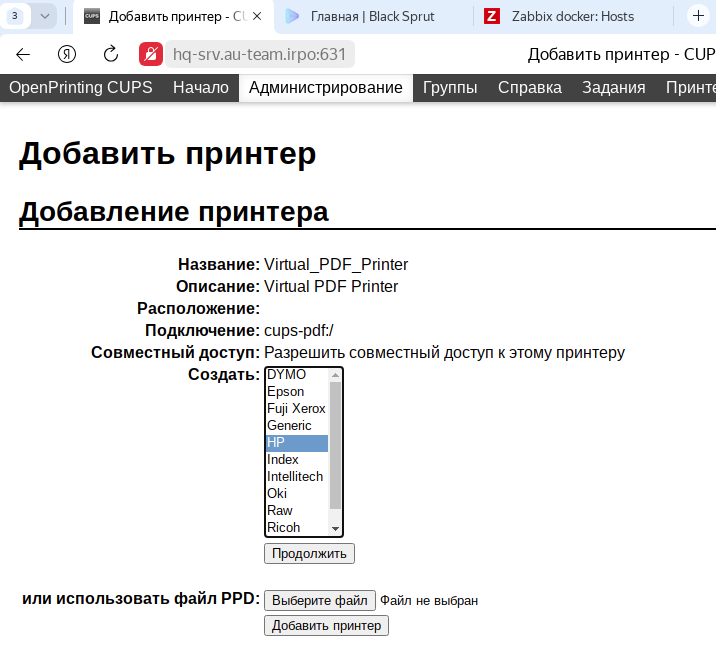Switch to Главная Black Sprut tab
Viewport: 716px width, 652px height.
[370, 16]
